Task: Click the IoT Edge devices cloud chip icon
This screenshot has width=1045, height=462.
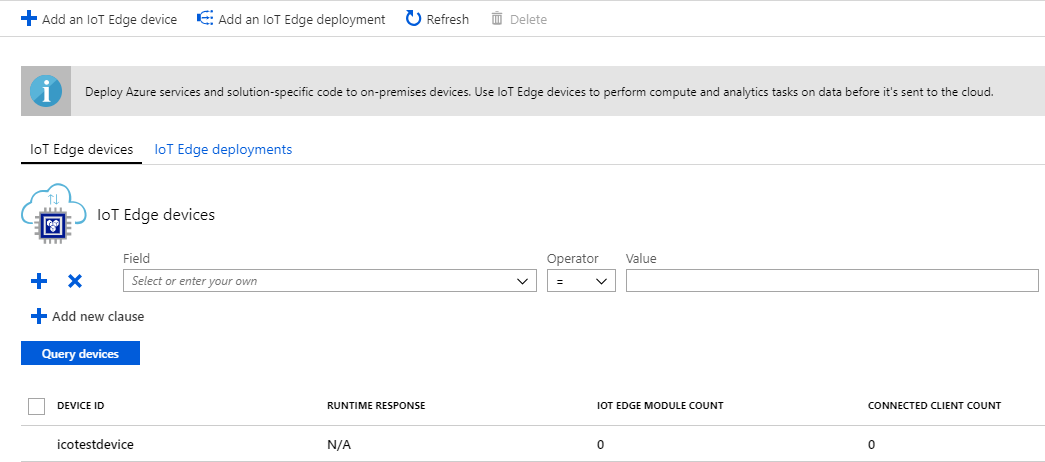Action: pyautogui.click(x=52, y=212)
